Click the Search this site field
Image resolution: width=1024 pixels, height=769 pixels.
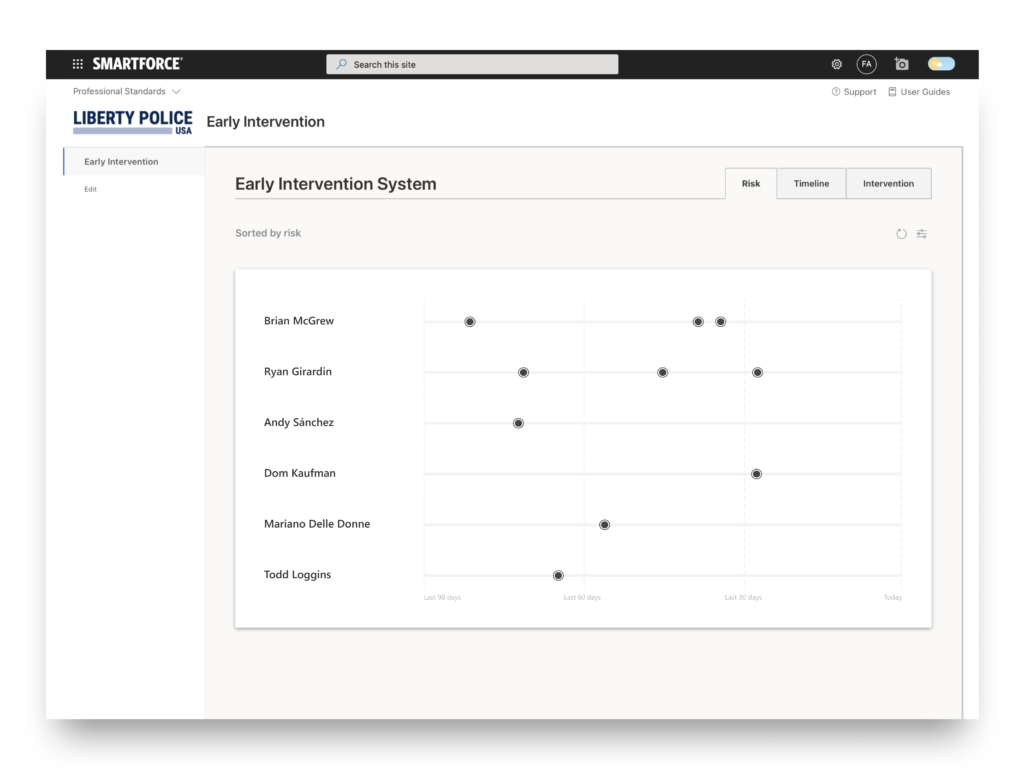pos(472,64)
